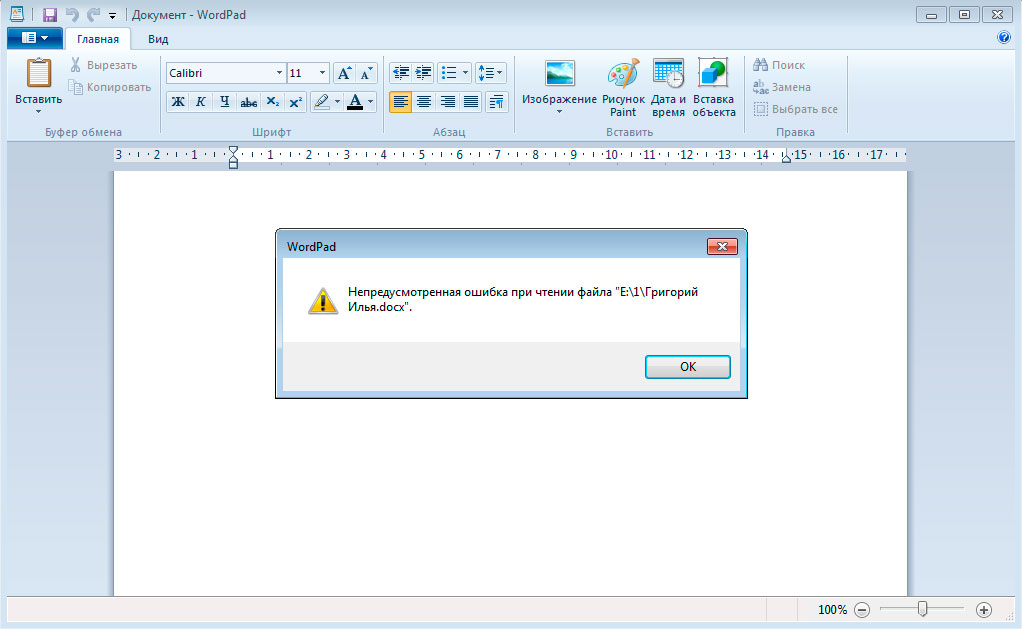Expand the Изображение dropdown arrow
Image resolution: width=1022 pixels, height=629 pixels.
(559, 112)
